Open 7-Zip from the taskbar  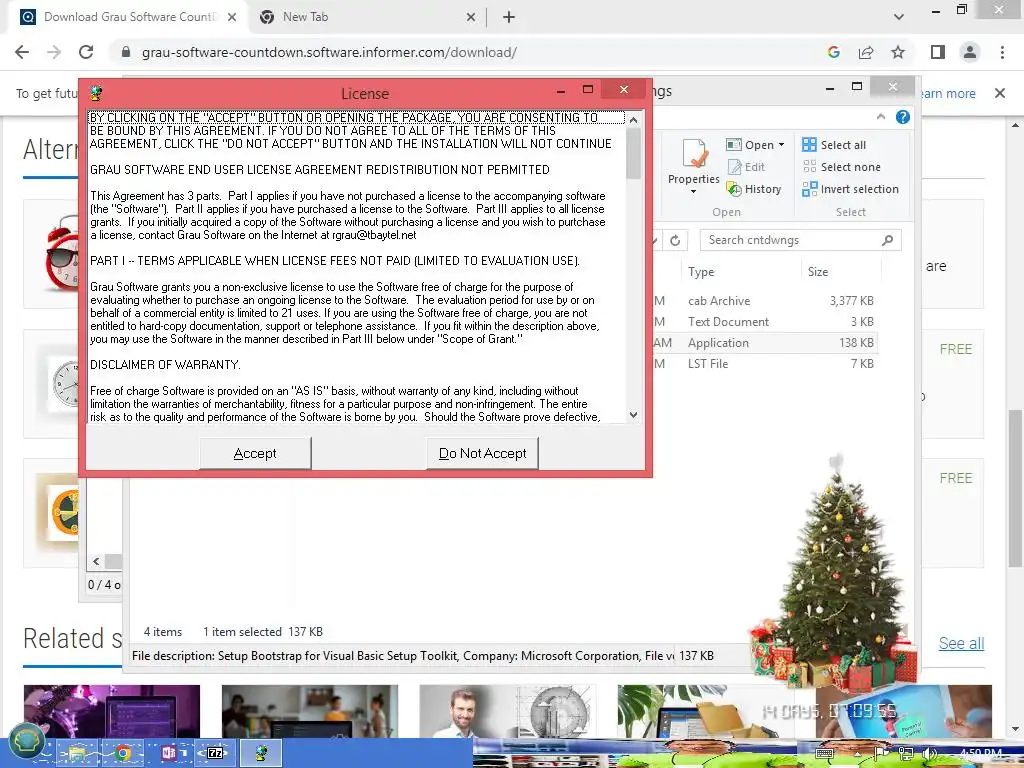tap(215, 753)
